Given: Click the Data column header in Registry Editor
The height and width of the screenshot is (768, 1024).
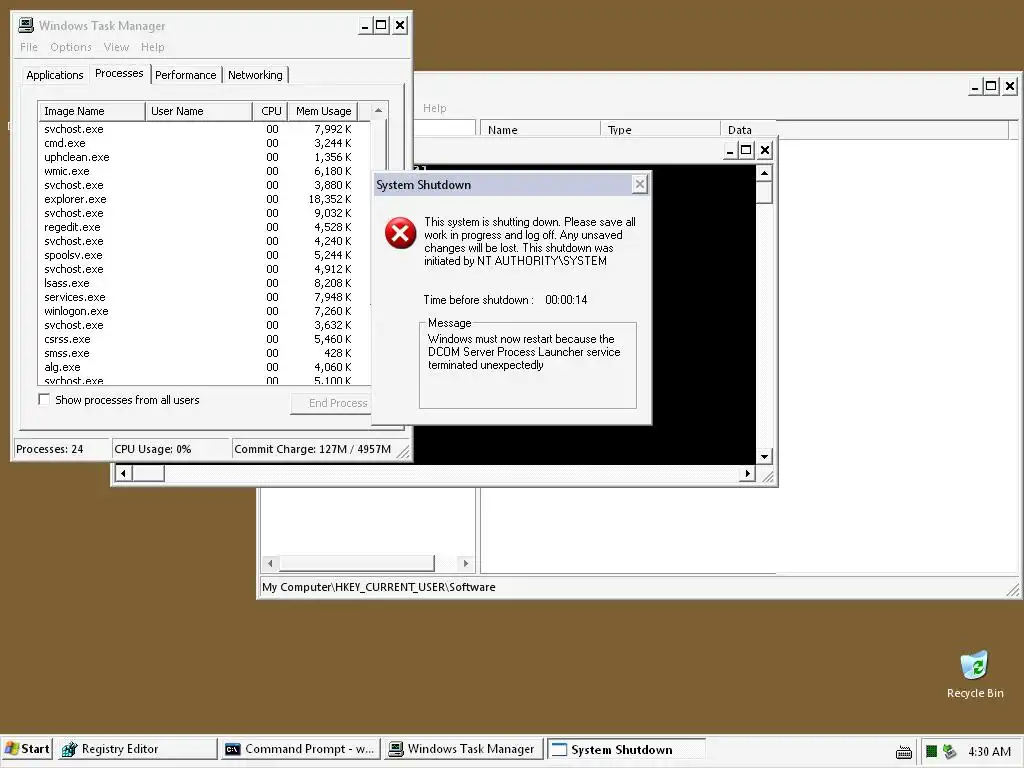Looking at the screenshot, I should [x=748, y=130].
